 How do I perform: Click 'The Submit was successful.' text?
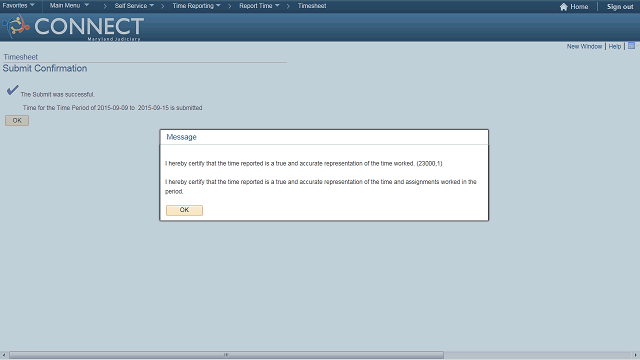[58, 94]
